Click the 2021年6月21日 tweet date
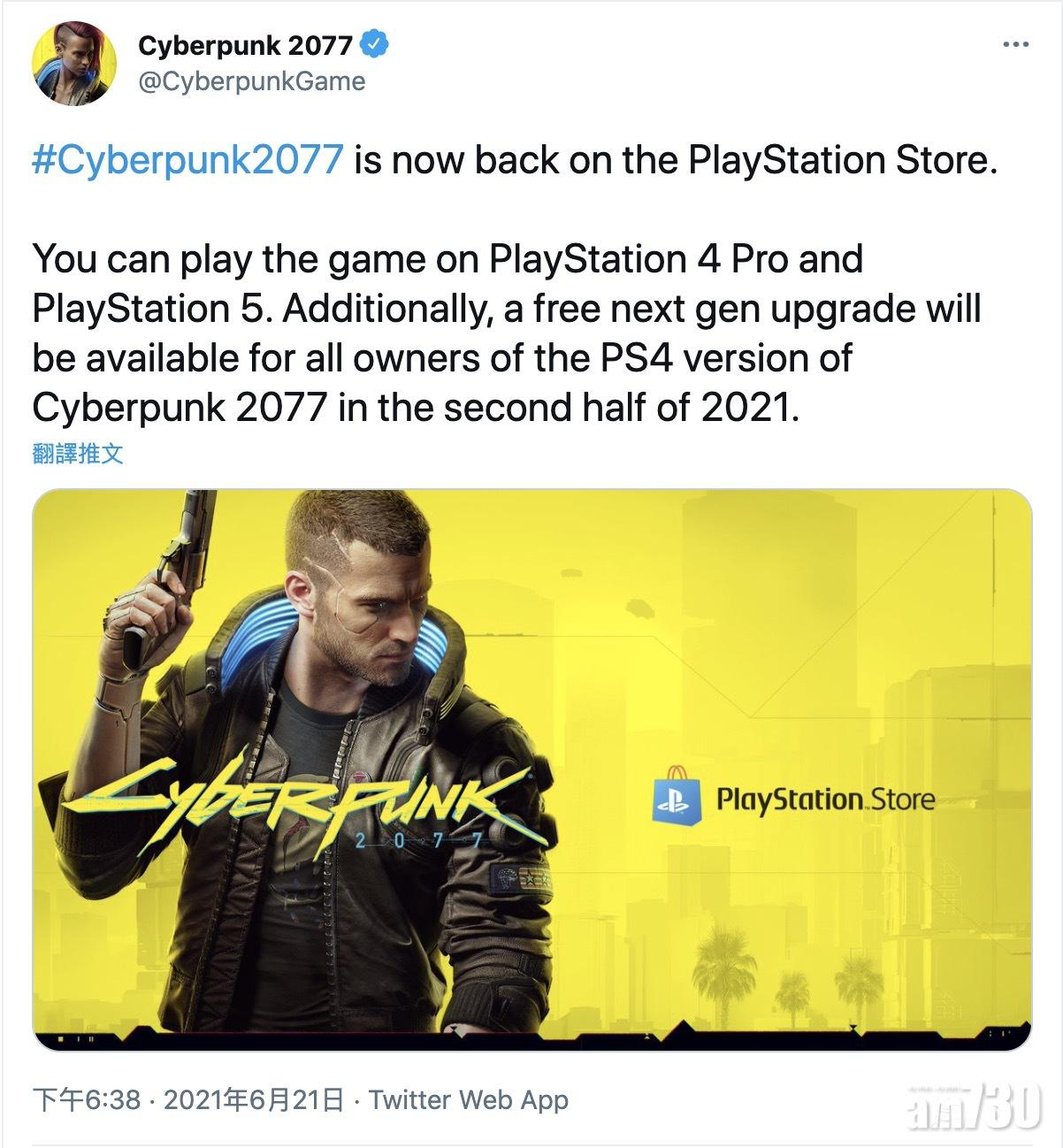Image resolution: width=1063 pixels, height=1148 pixels. pos(254,1099)
